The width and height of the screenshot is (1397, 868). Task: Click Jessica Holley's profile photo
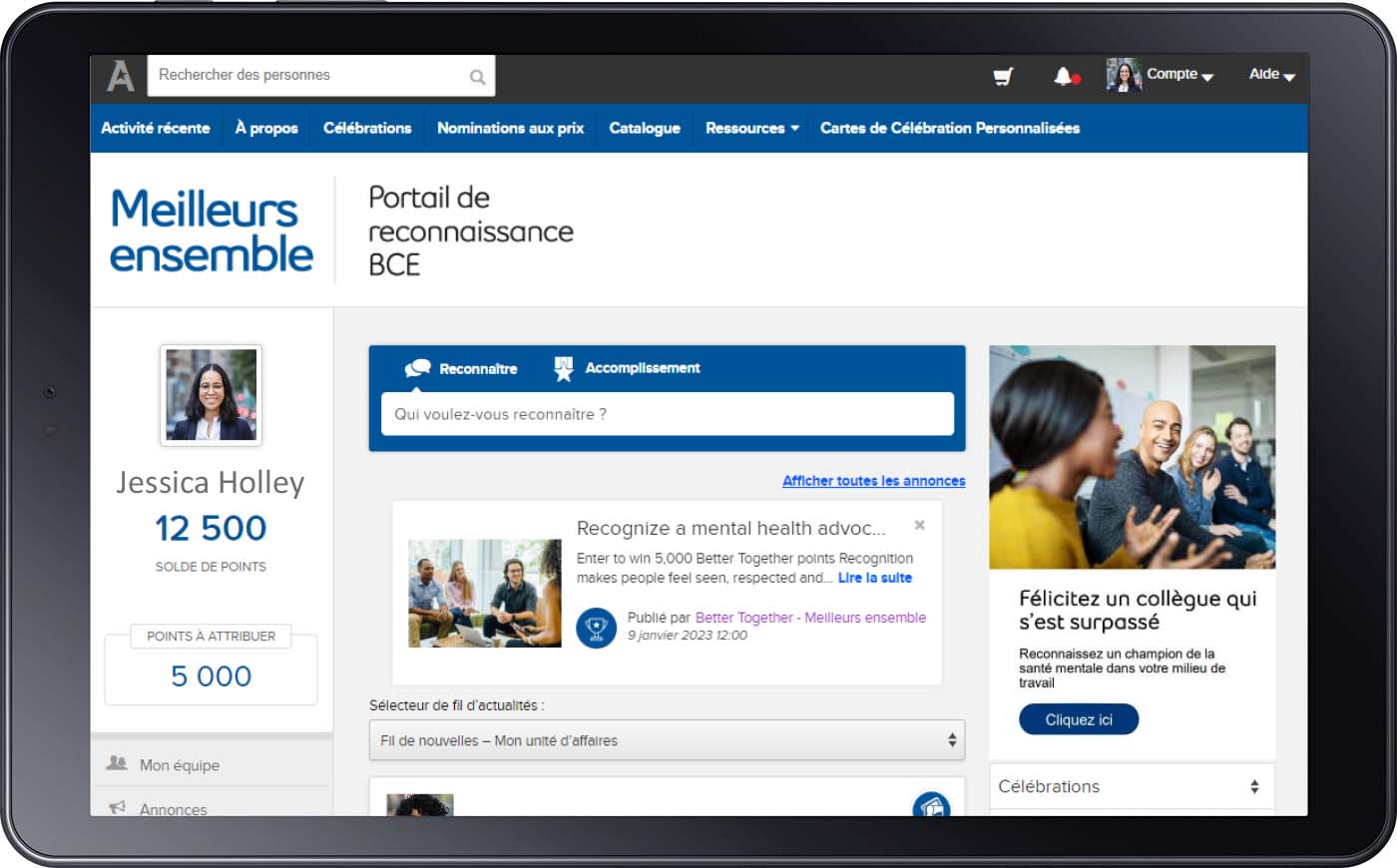211,395
